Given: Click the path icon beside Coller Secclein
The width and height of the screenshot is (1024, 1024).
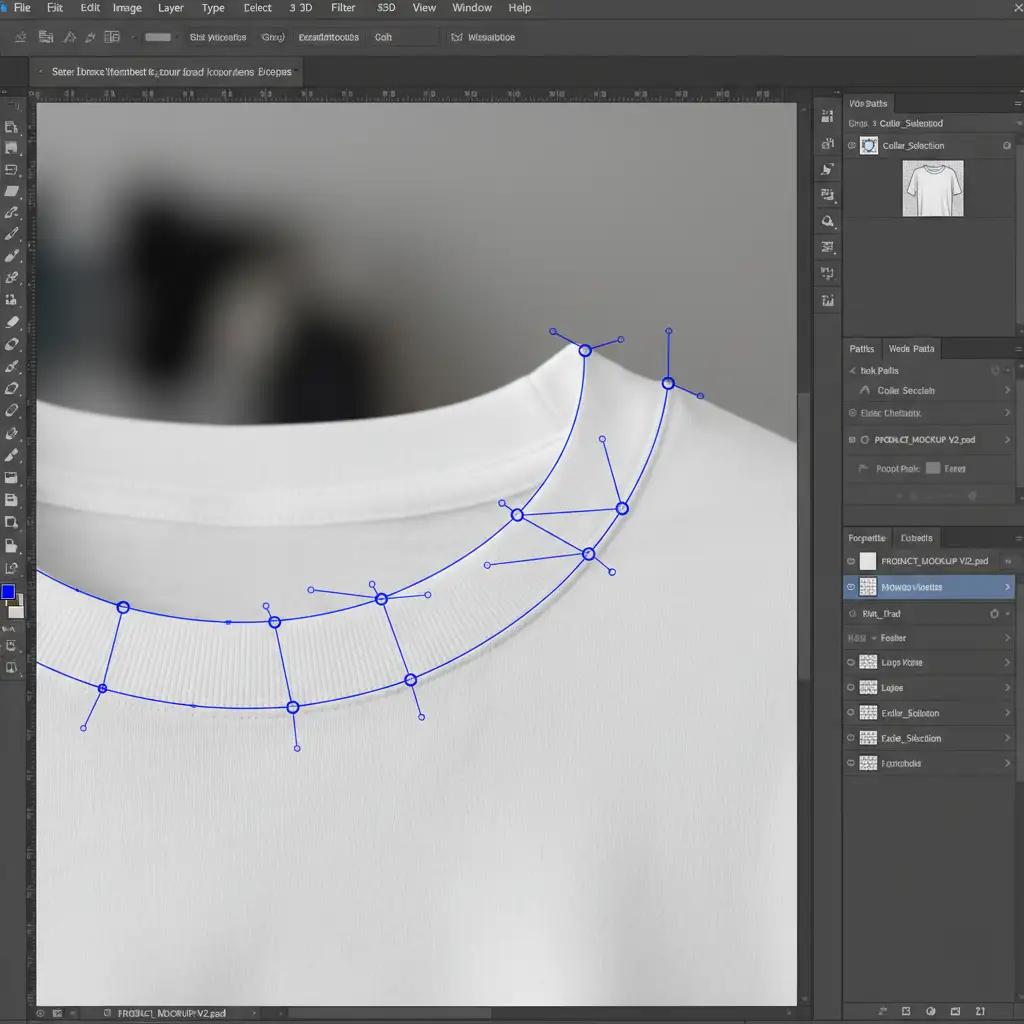Looking at the screenshot, I should (x=862, y=391).
